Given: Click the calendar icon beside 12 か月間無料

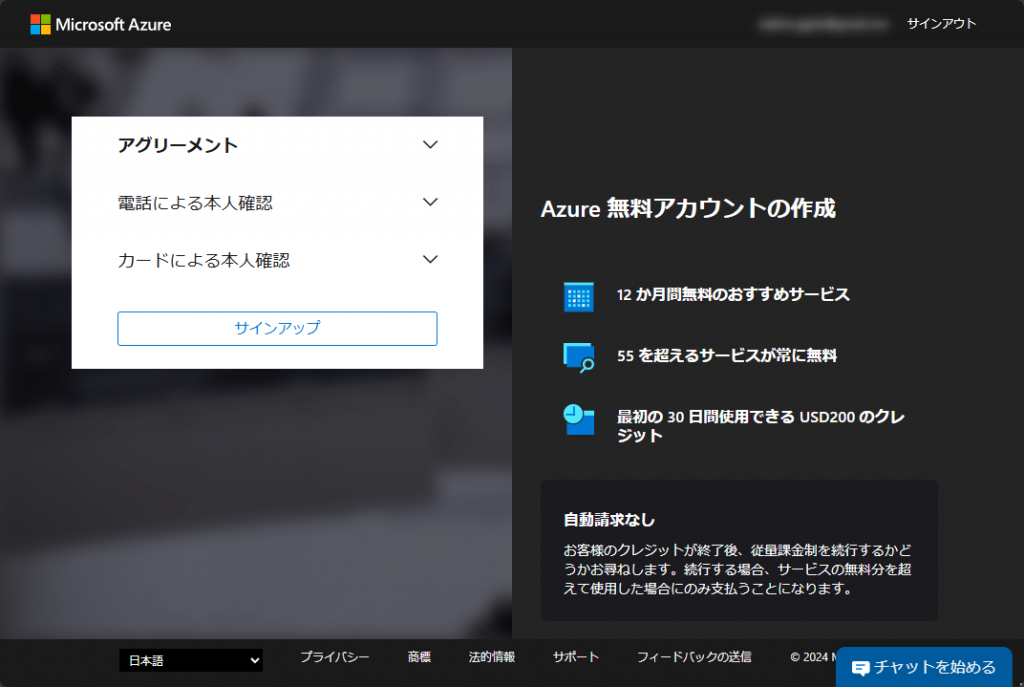Looking at the screenshot, I should pos(579,297).
